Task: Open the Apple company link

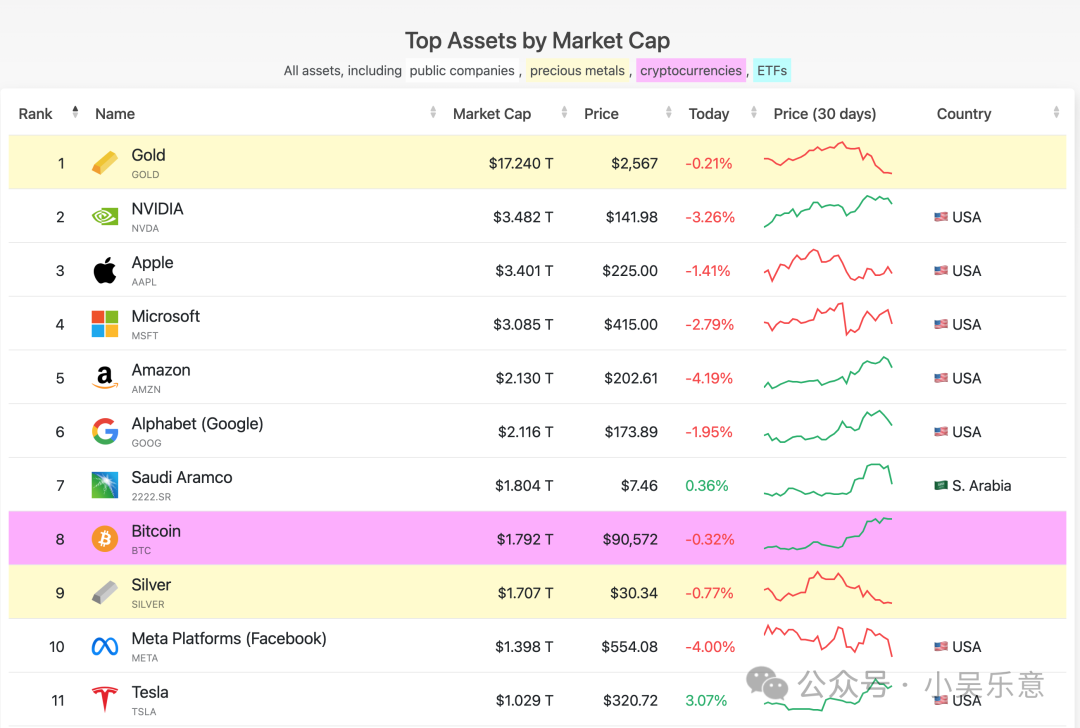Action: 152,263
